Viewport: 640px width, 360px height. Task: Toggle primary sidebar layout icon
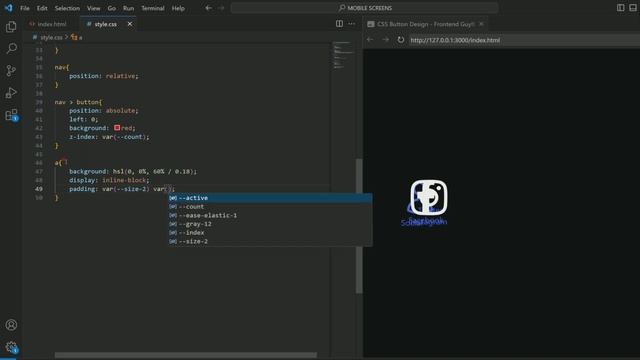620,8
